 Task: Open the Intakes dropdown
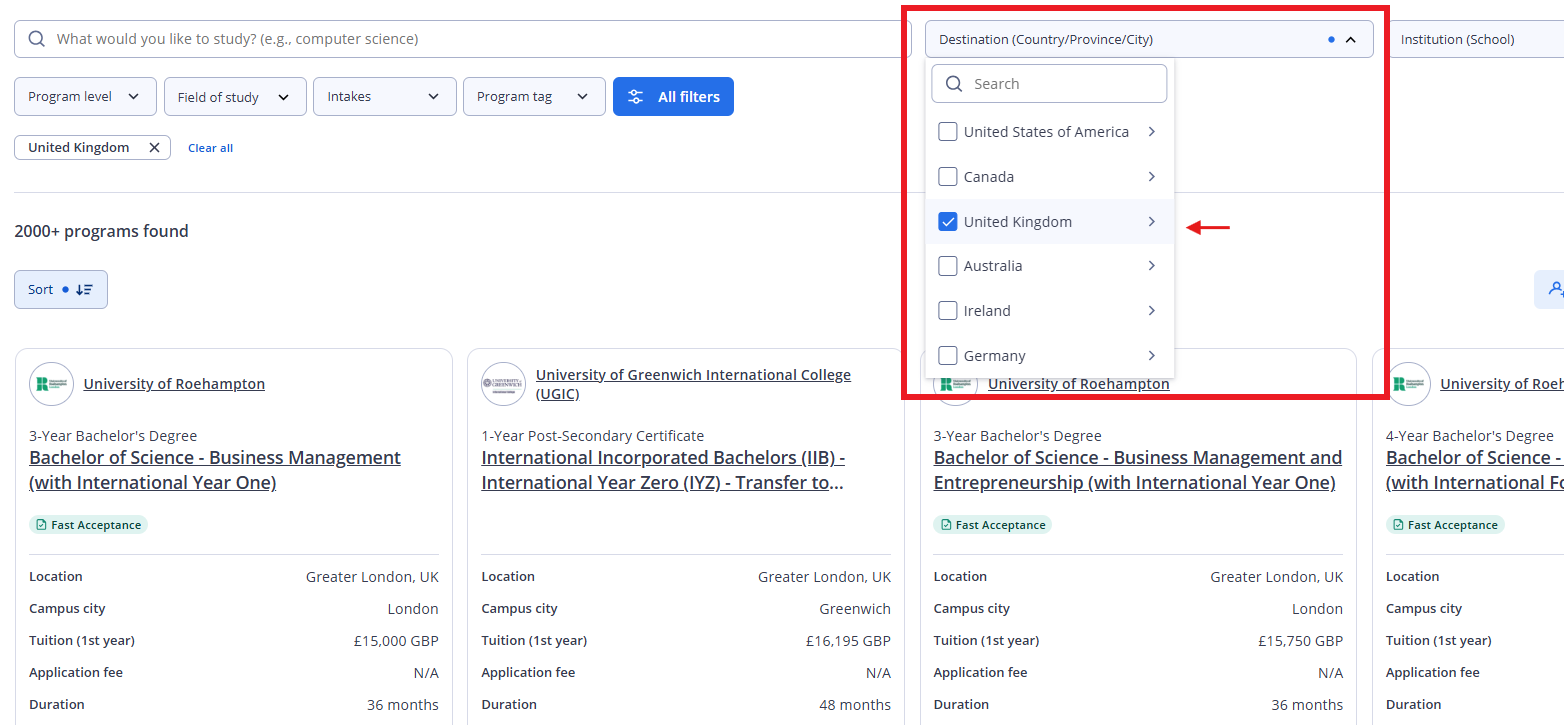tap(385, 97)
